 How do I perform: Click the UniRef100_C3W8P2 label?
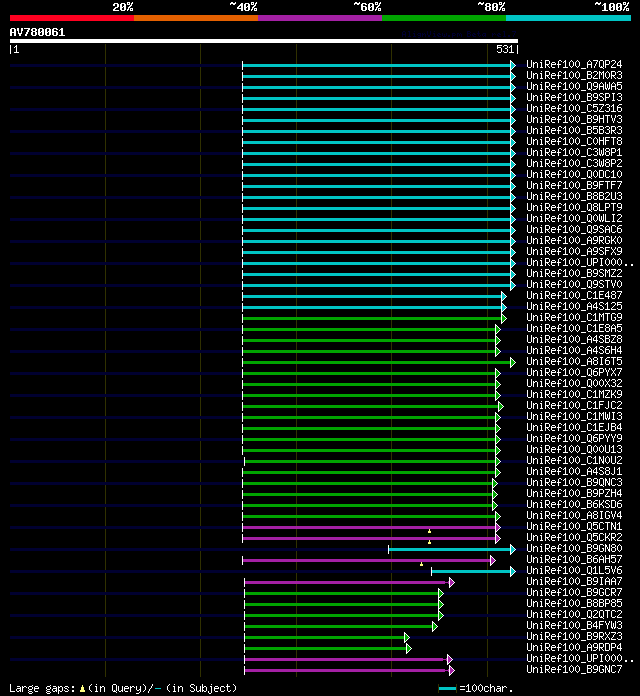(x=574, y=163)
